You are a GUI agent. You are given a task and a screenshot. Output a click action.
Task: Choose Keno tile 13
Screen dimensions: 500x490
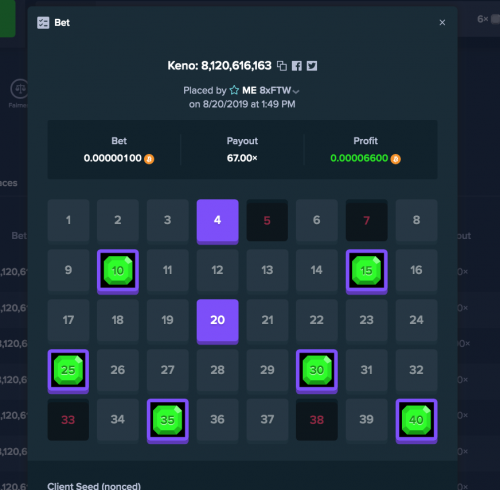point(267,270)
